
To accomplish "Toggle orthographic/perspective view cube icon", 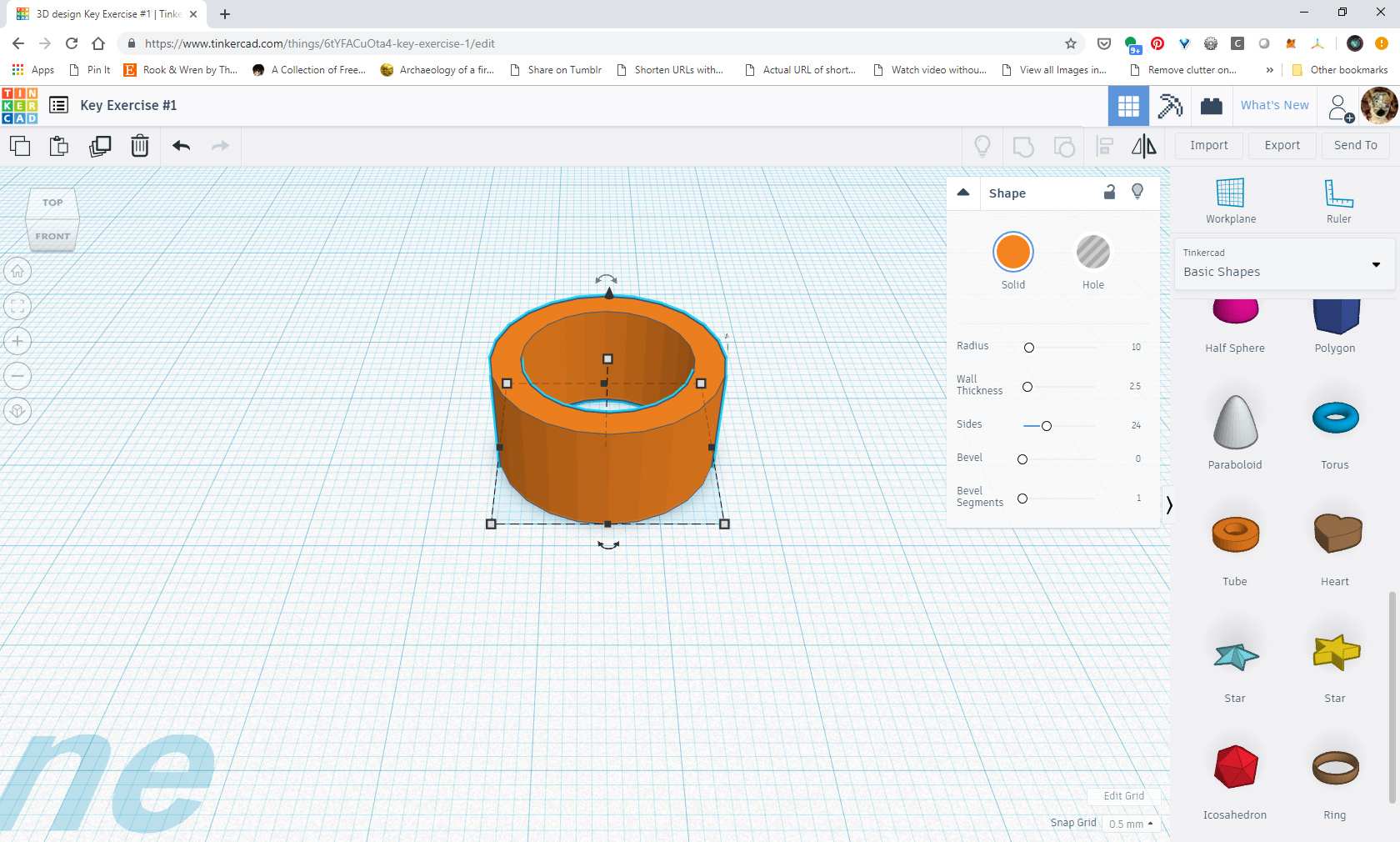I will point(17,412).
